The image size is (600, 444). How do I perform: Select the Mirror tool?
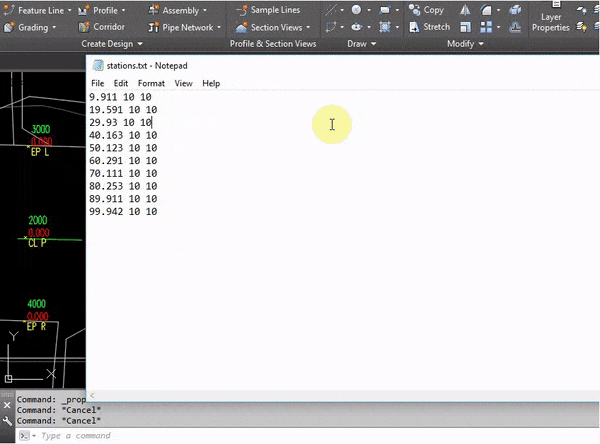click(465, 10)
